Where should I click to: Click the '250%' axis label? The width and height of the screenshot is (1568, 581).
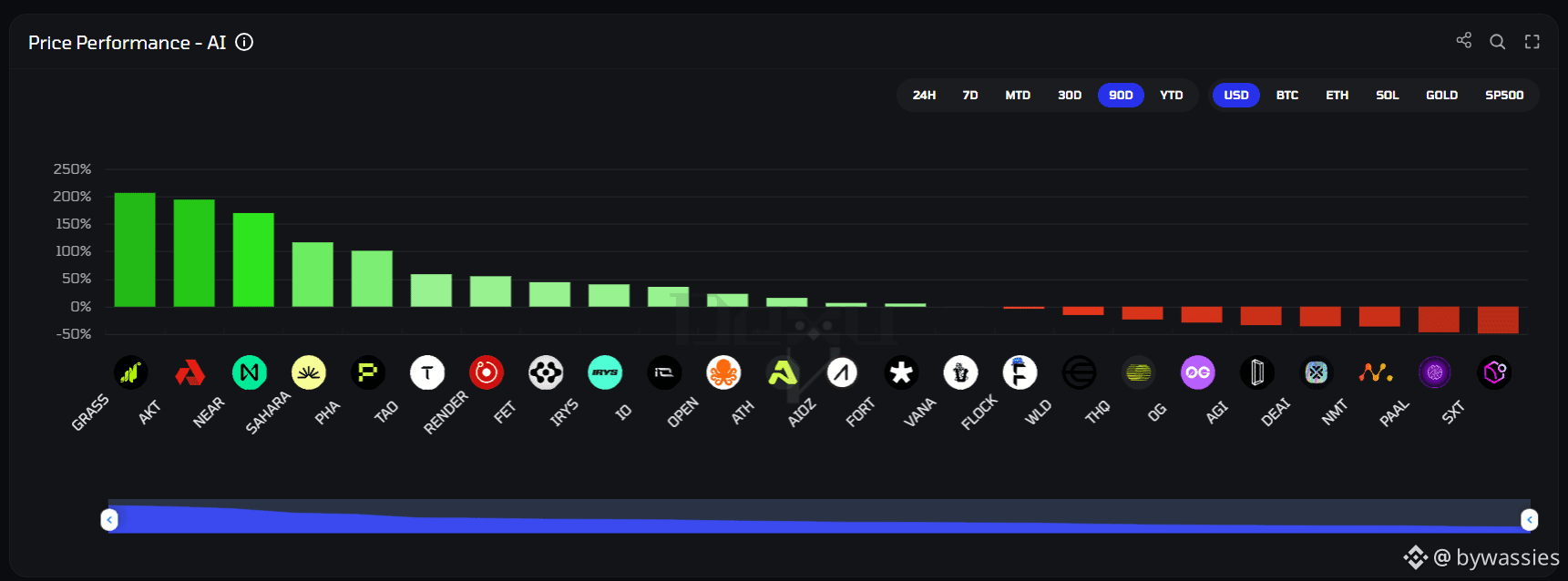(72, 169)
